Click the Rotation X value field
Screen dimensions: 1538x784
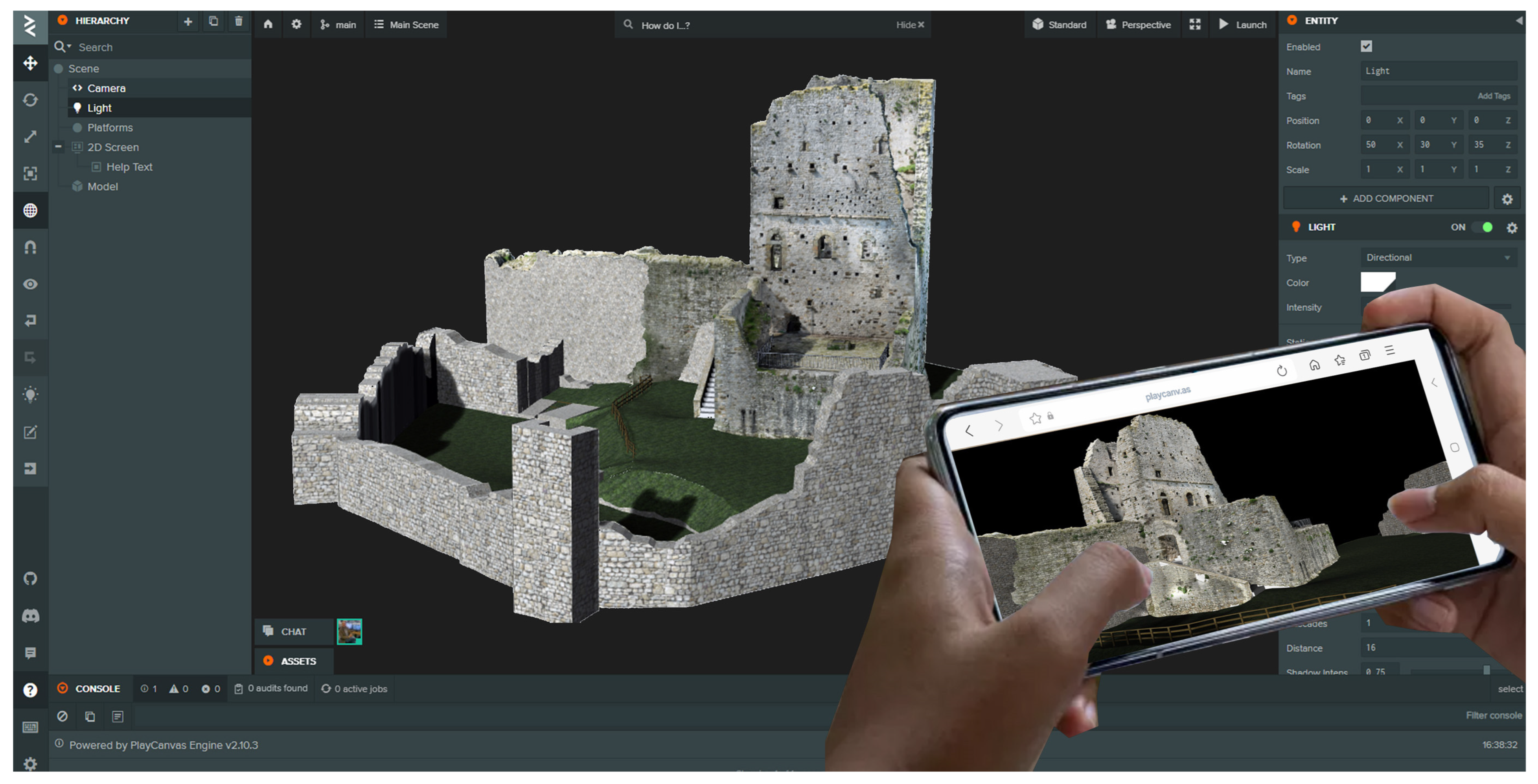(x=1385, y=145)
